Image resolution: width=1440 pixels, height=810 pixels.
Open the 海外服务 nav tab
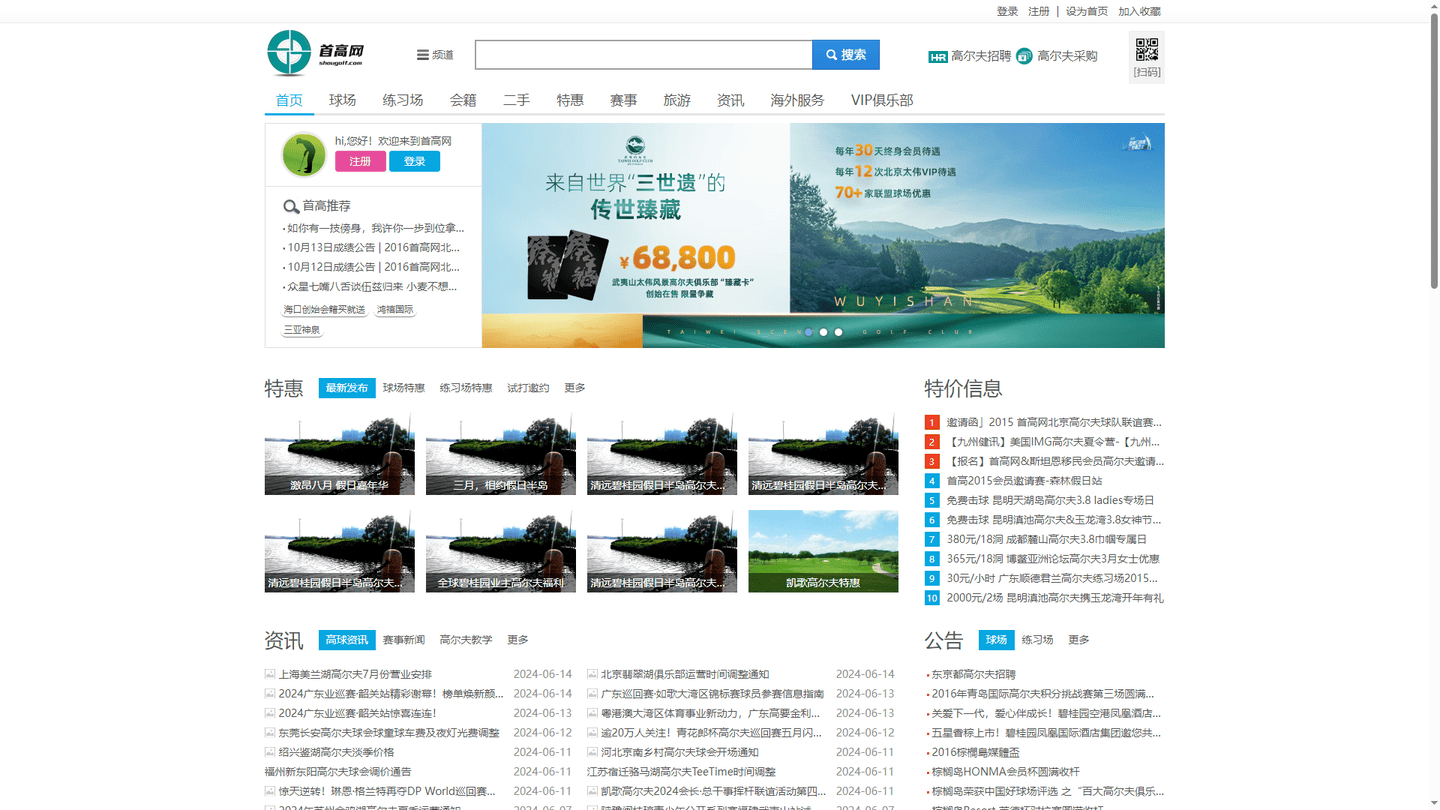pos(797,100)
